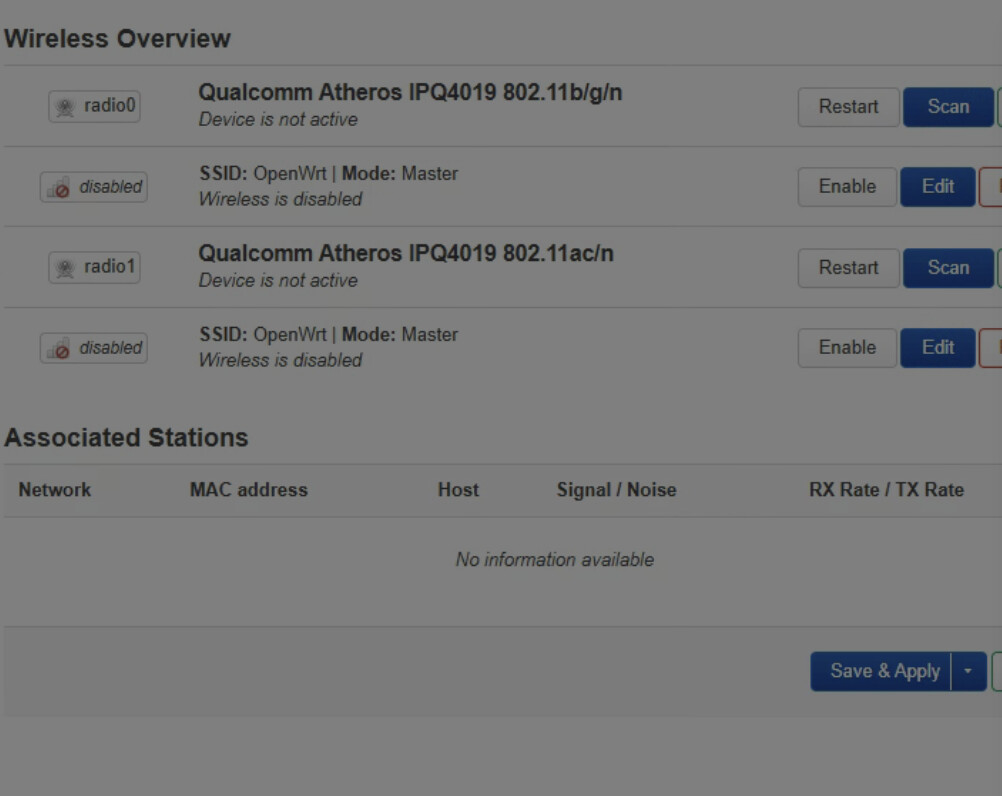
Task: Click the RX Rate / TX Rate column header
Action: pos(886,490)
